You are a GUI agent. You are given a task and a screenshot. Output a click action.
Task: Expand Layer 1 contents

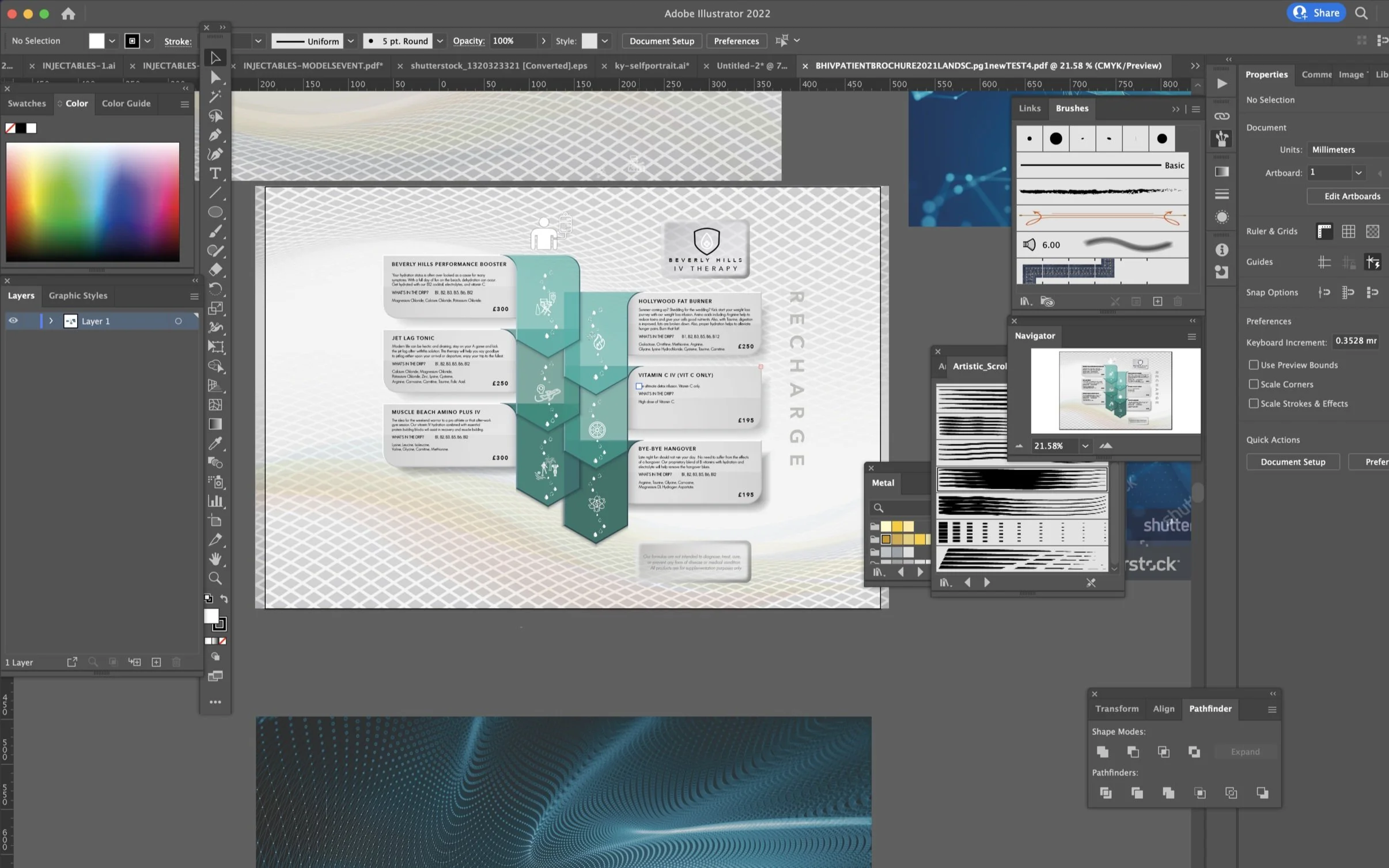coord(51,321)
